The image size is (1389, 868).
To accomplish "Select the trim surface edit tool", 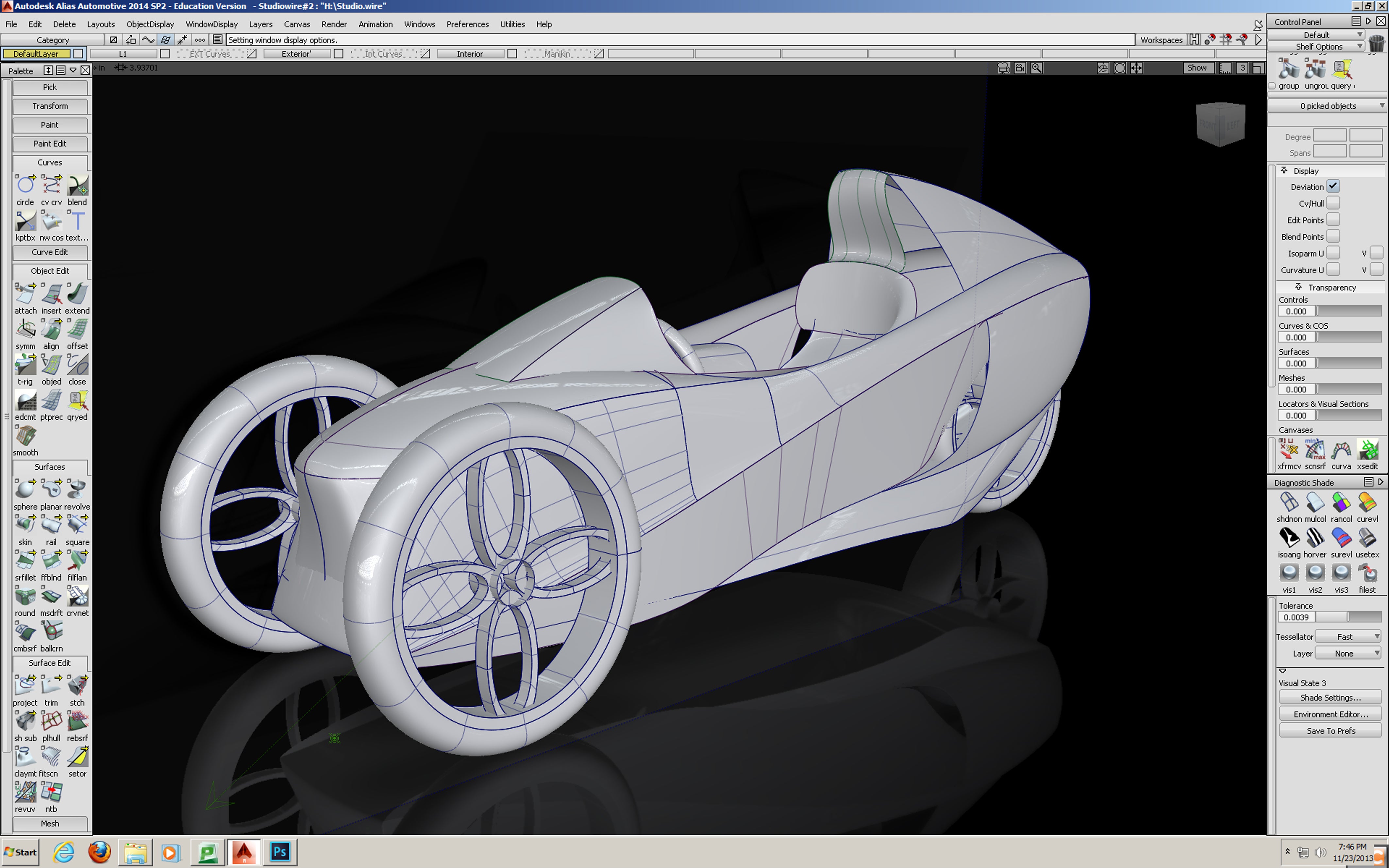I will tap(51, 686).
